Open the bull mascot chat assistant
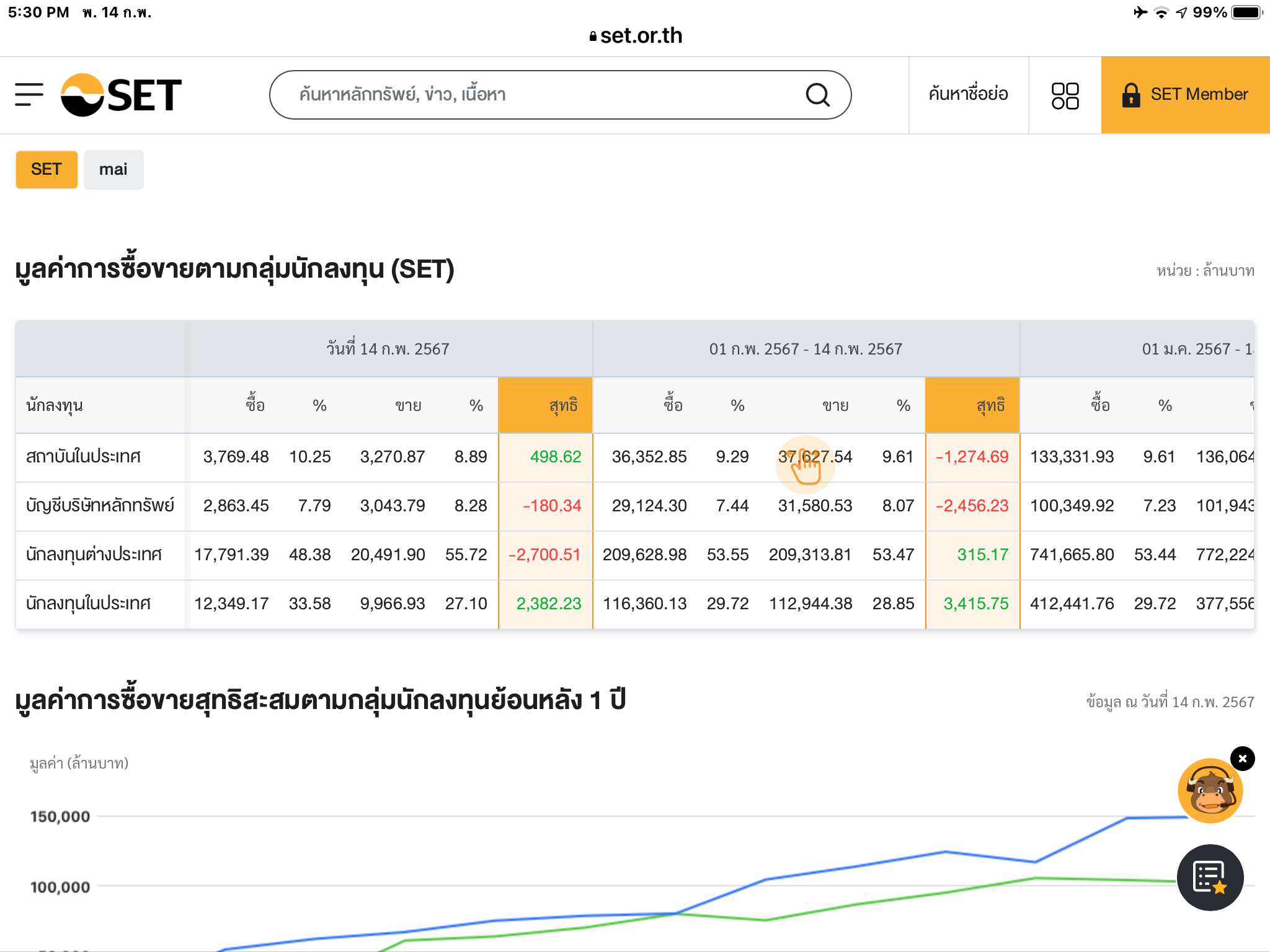 coord(1209,792)
